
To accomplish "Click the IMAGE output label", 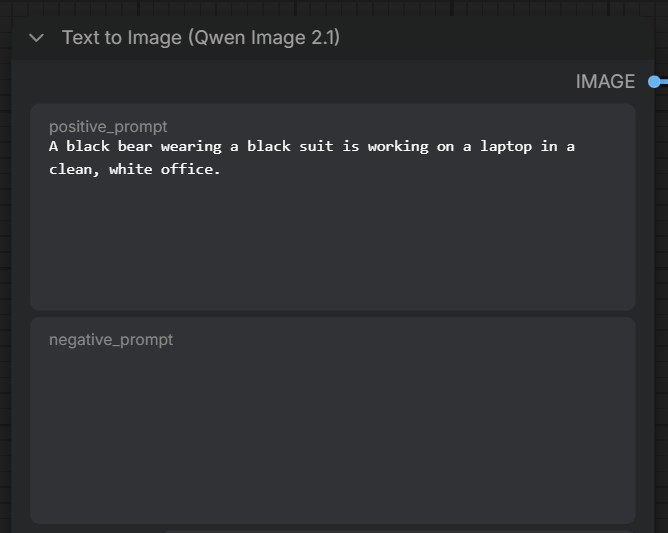I will [x=605, y=82].
